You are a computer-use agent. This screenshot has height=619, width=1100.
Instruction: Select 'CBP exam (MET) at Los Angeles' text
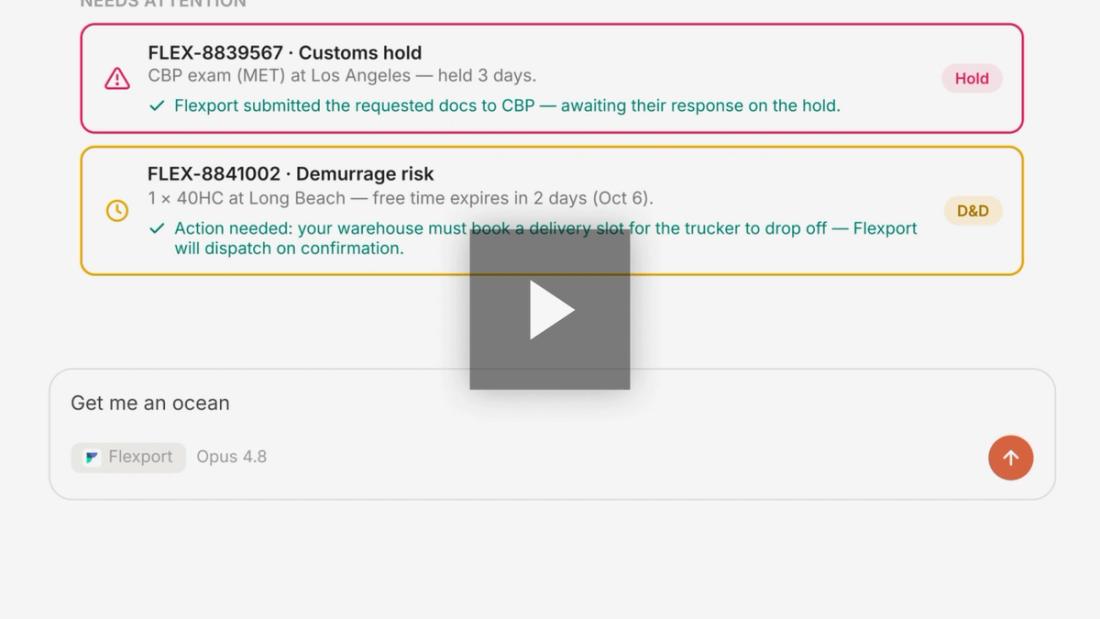pos(279,75)
